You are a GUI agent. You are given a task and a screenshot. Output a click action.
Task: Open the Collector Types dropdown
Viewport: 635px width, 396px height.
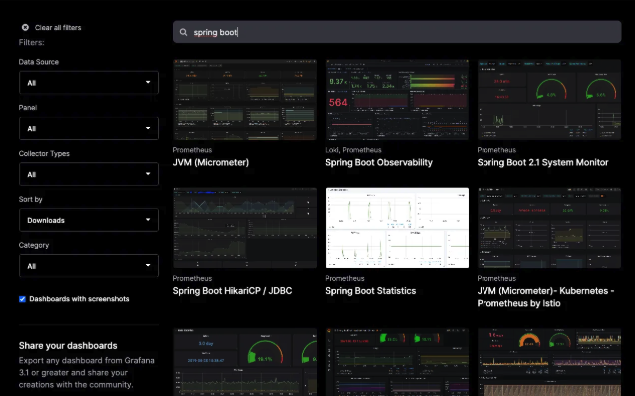[x=89, y=175]
